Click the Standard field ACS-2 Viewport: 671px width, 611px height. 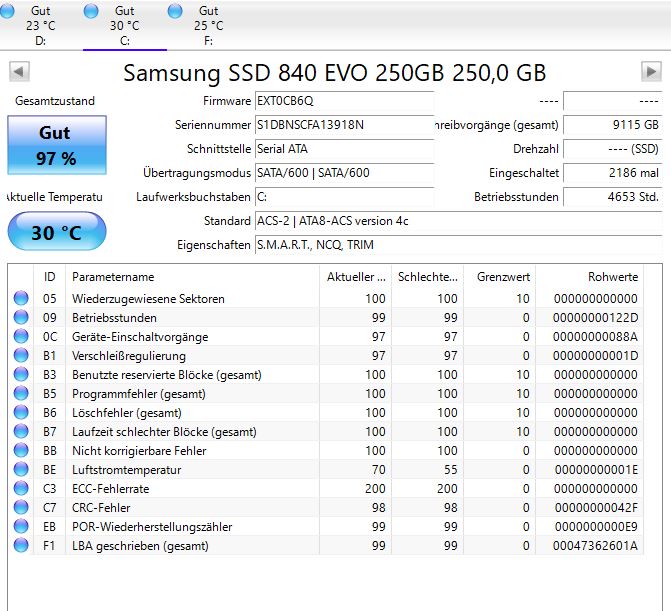[x=458, y=221]
